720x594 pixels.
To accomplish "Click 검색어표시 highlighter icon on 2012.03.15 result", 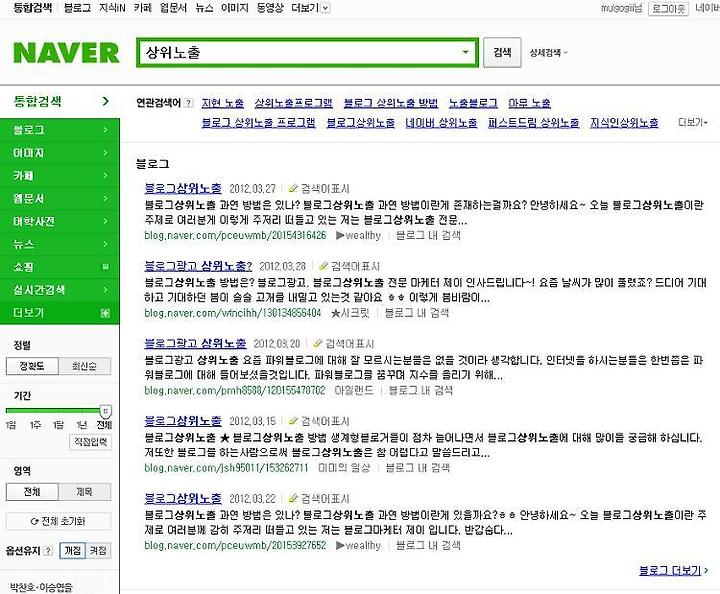I will click(293, 421).
